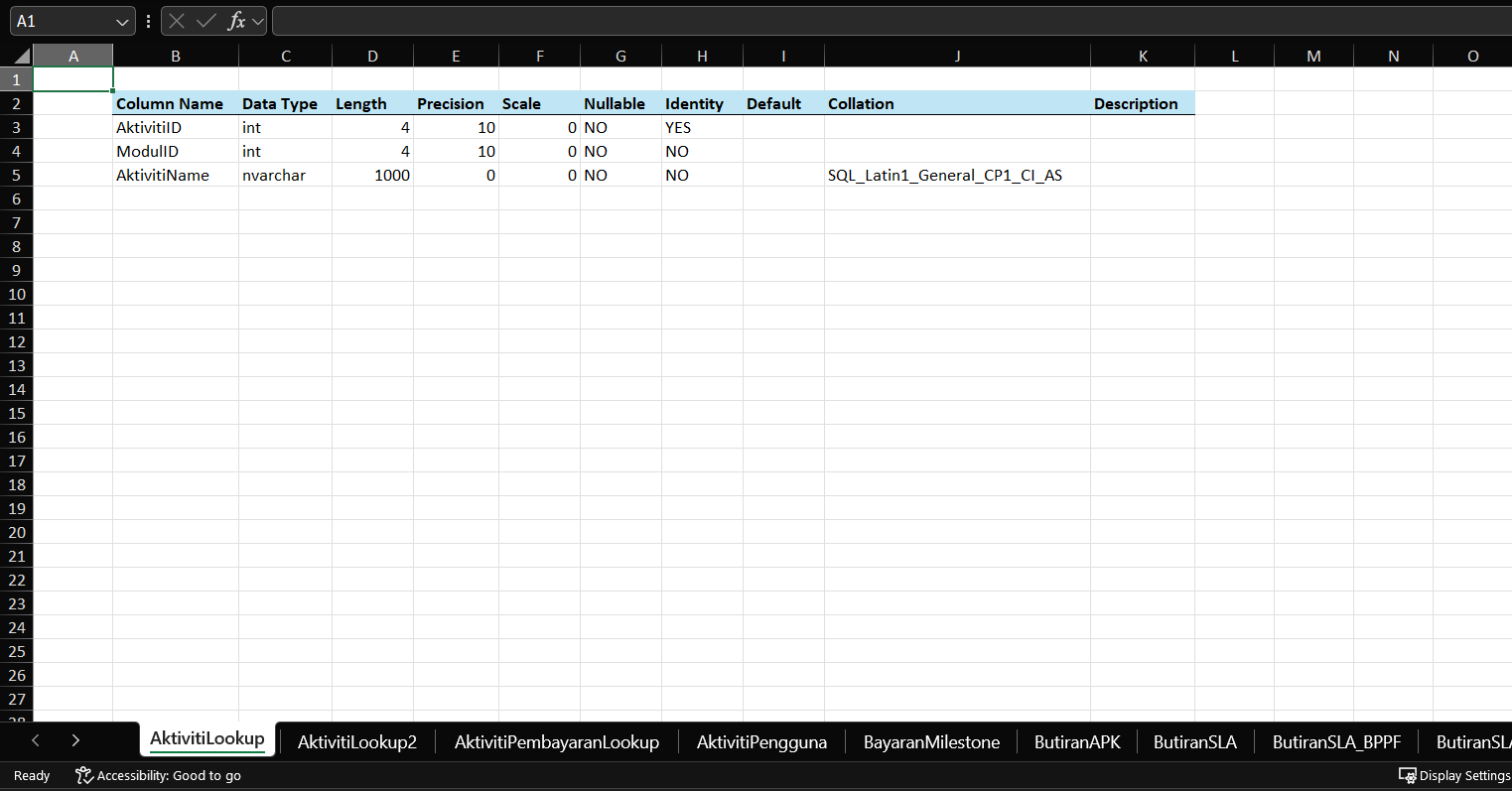Click the formula bar options dots handle
1512x791 pixels.
click(148, 21)
